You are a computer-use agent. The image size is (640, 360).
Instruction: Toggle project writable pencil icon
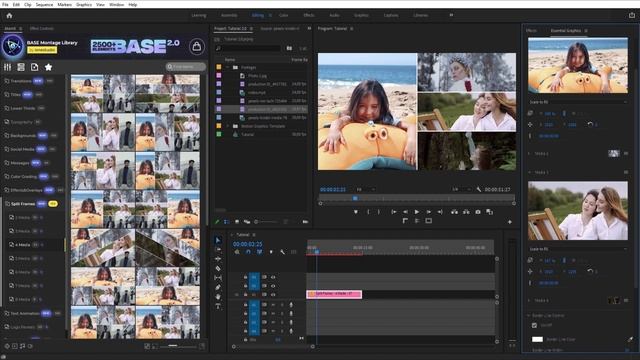coord(217,222)
